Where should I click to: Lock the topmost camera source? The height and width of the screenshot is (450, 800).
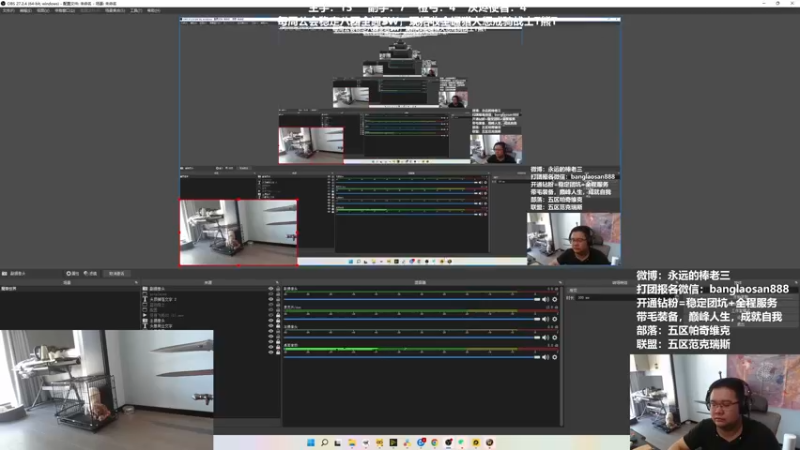[x=278, y=289]
